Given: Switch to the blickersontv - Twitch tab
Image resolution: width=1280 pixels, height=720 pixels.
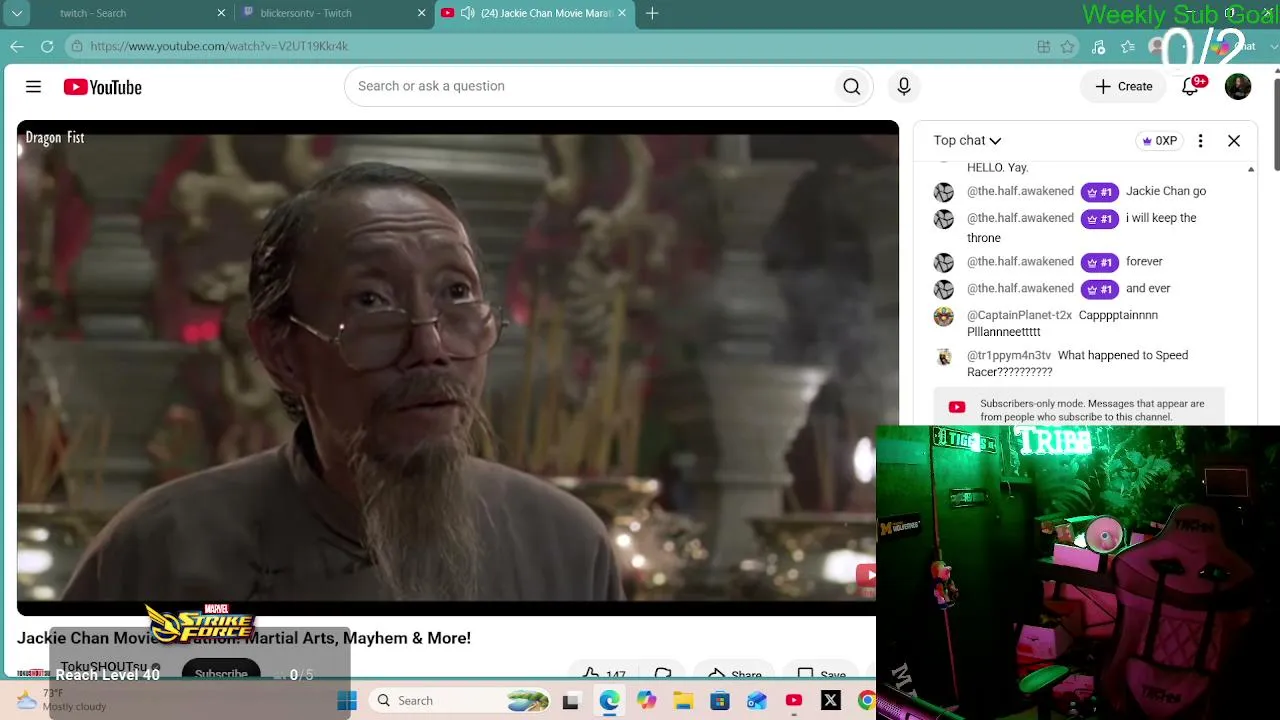Looking at the screenshot, I should click(305, 13).
